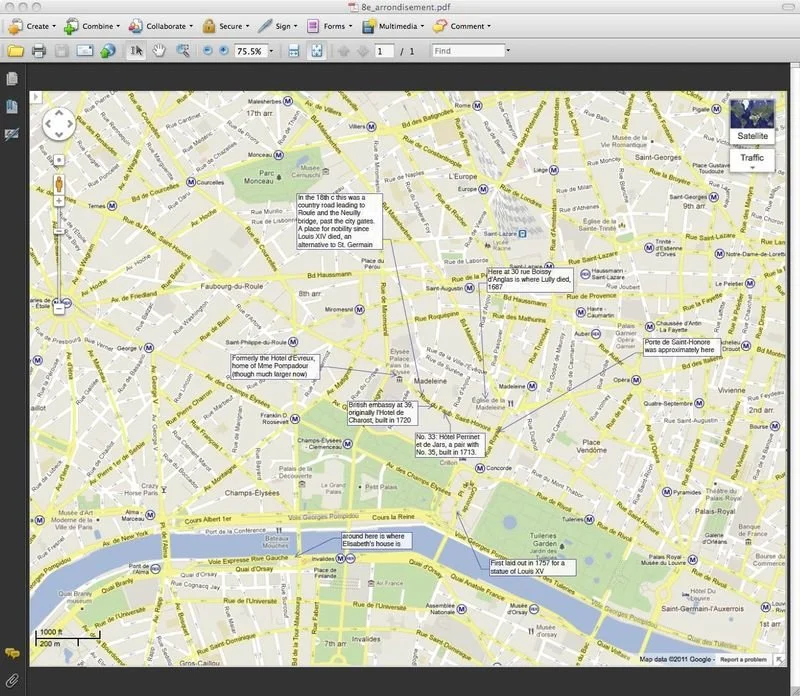The width and height of the screenshot is (800, 696).
Task: Choose the Select tool cursor icon
Action: click(136, 51)
